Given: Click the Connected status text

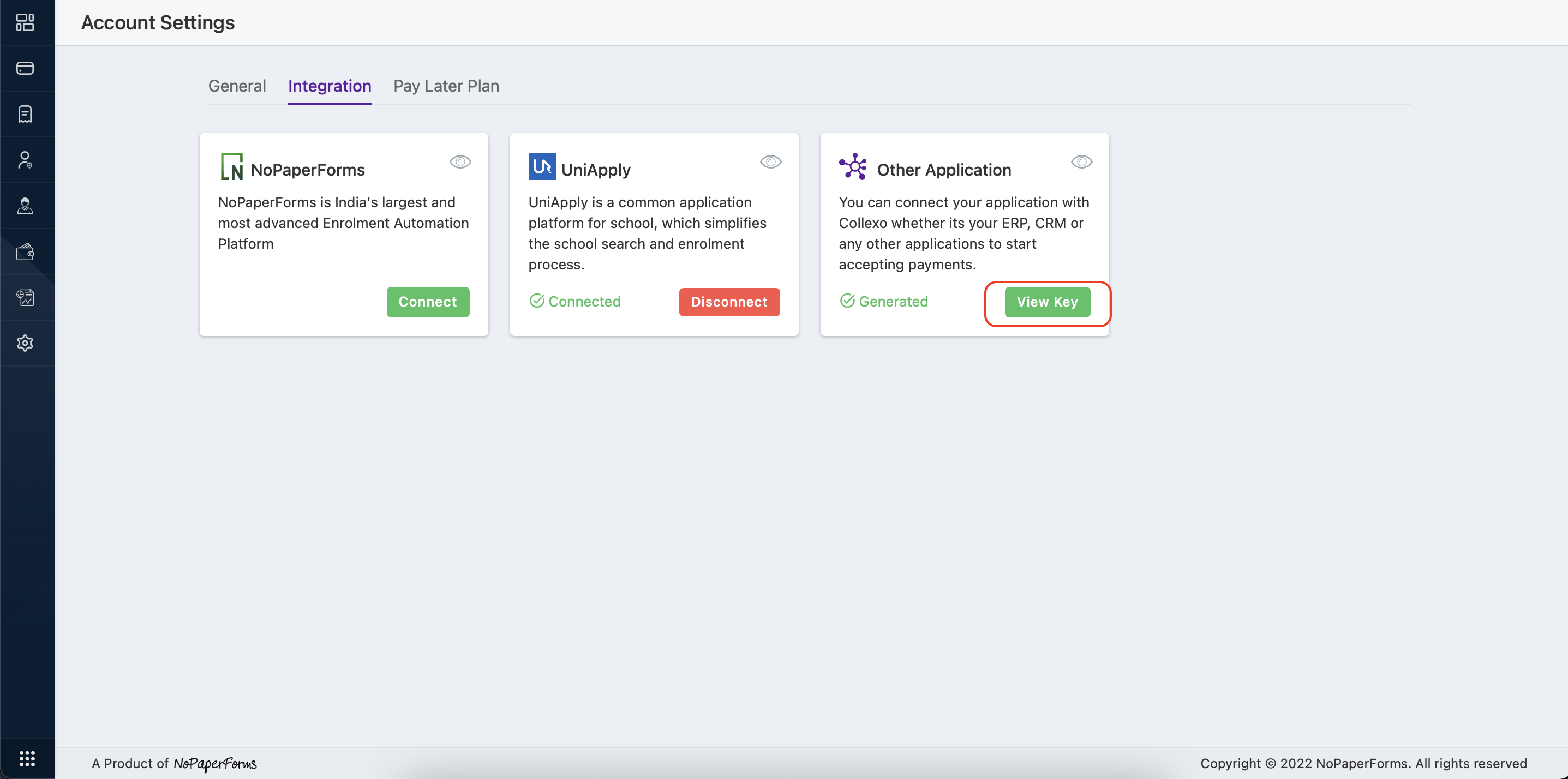Looking at the screenshot, I should pyautogui.click(x=584, y=301).
